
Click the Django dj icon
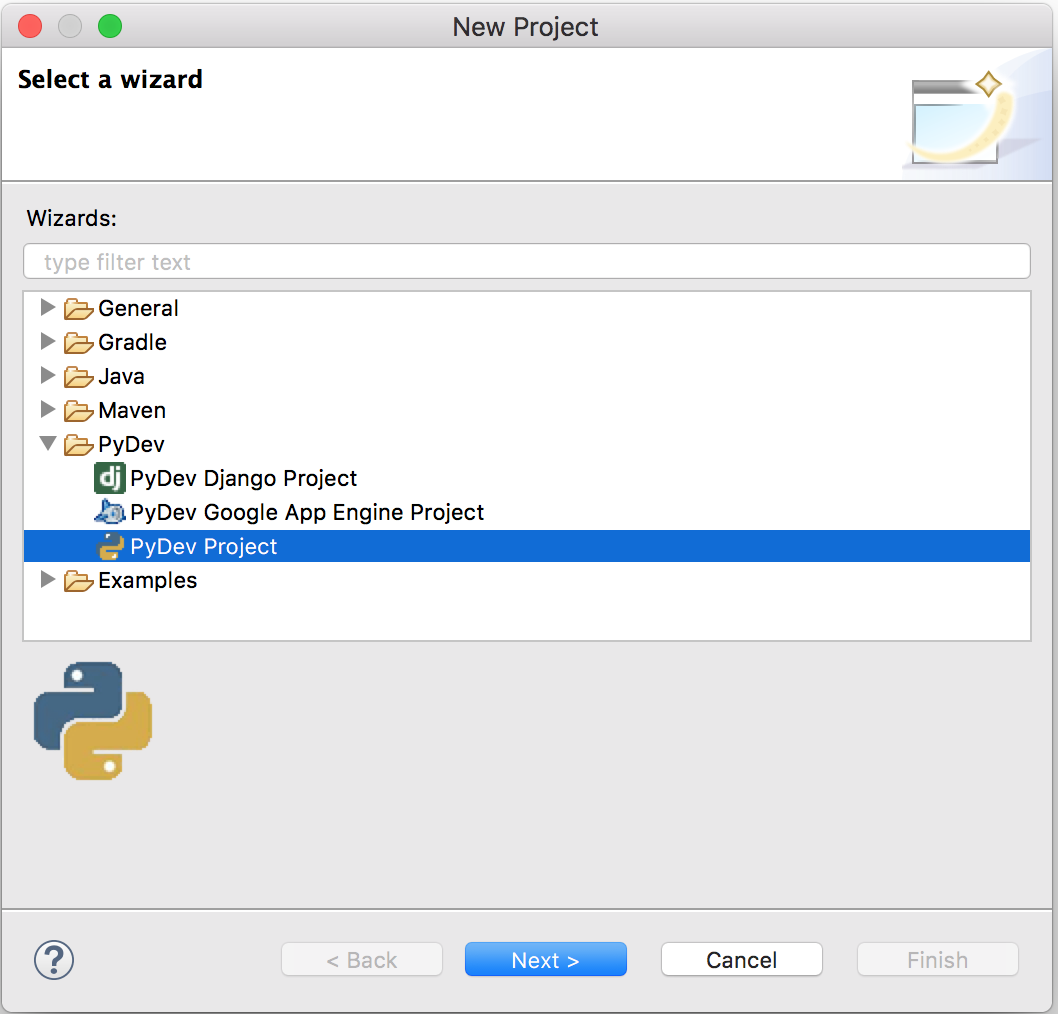[x=109, y=478]
